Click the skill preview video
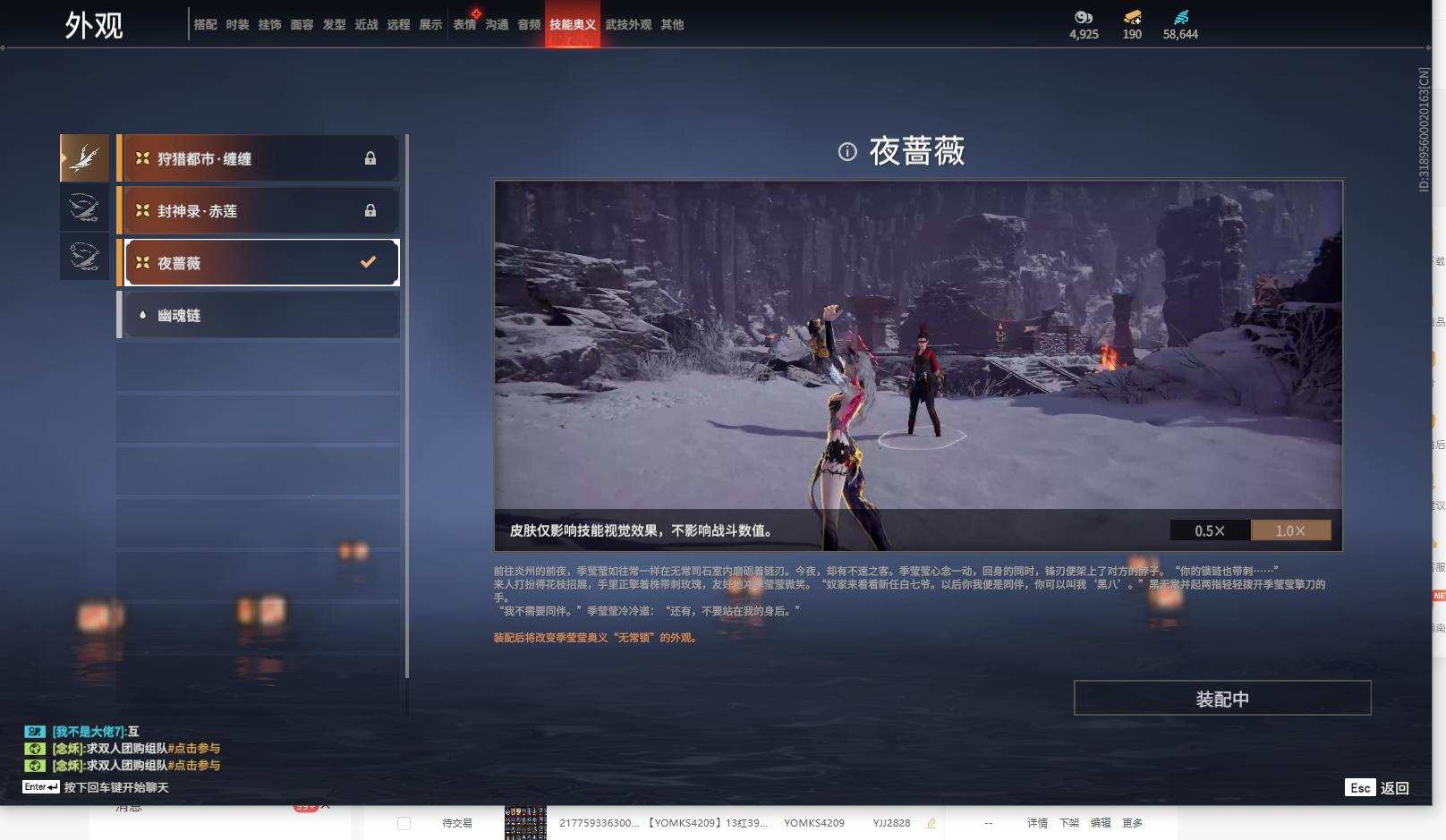Viewport: 1446px width, 840px height. pyautogui.click(x=918, y=366)
